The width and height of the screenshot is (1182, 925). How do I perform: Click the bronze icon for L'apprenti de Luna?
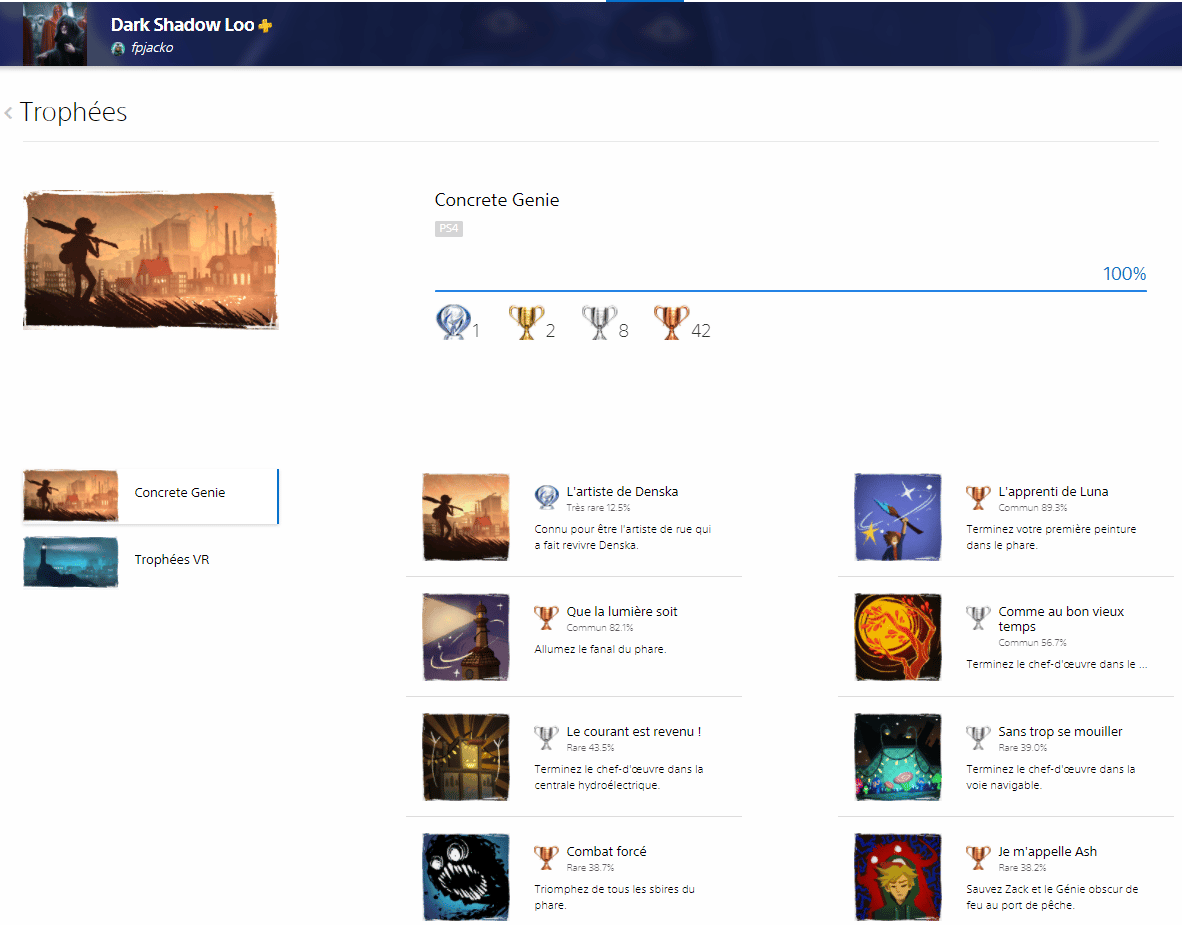tap(978, 498)
